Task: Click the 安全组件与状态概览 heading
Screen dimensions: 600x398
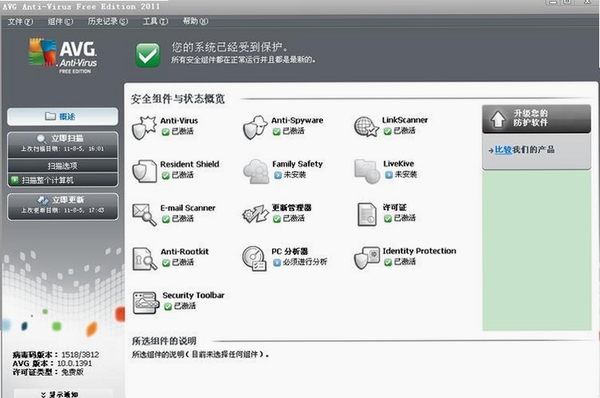Action: point(178,99)
